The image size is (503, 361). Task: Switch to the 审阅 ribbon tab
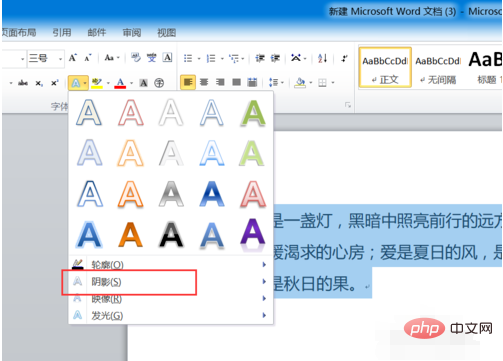click(132, 32)
